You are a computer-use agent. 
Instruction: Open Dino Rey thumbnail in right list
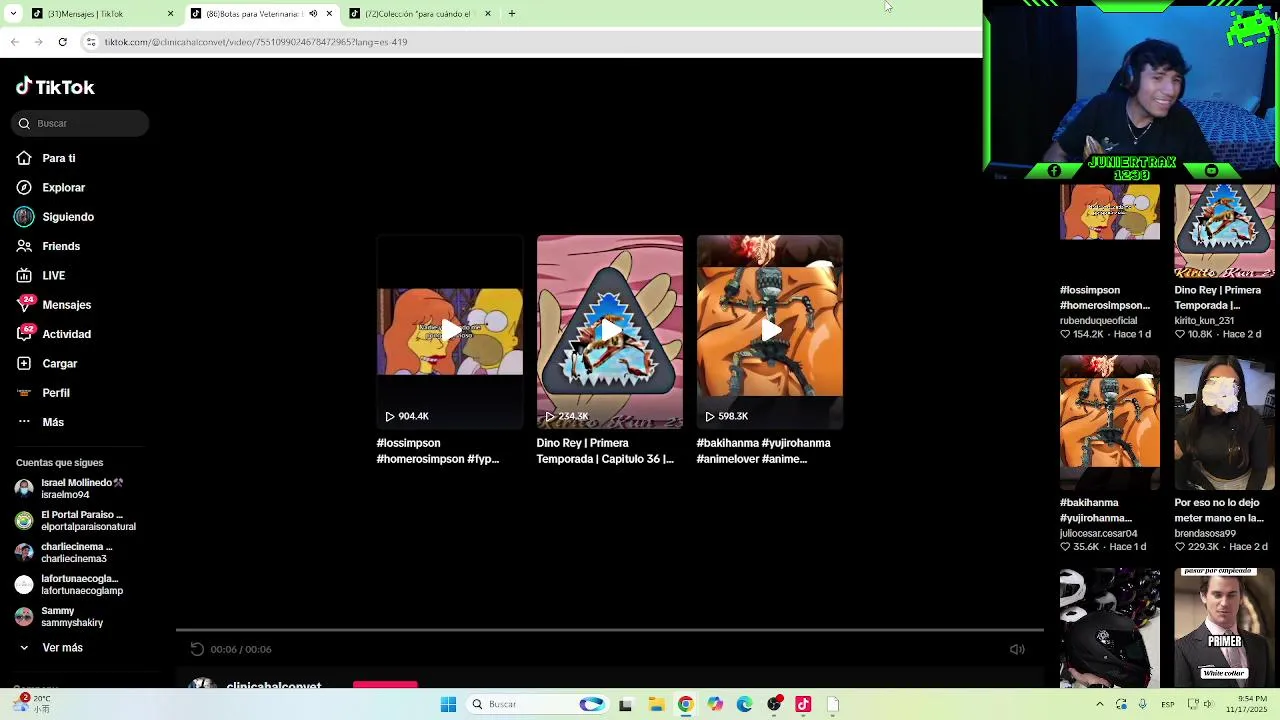point(1224,230)
